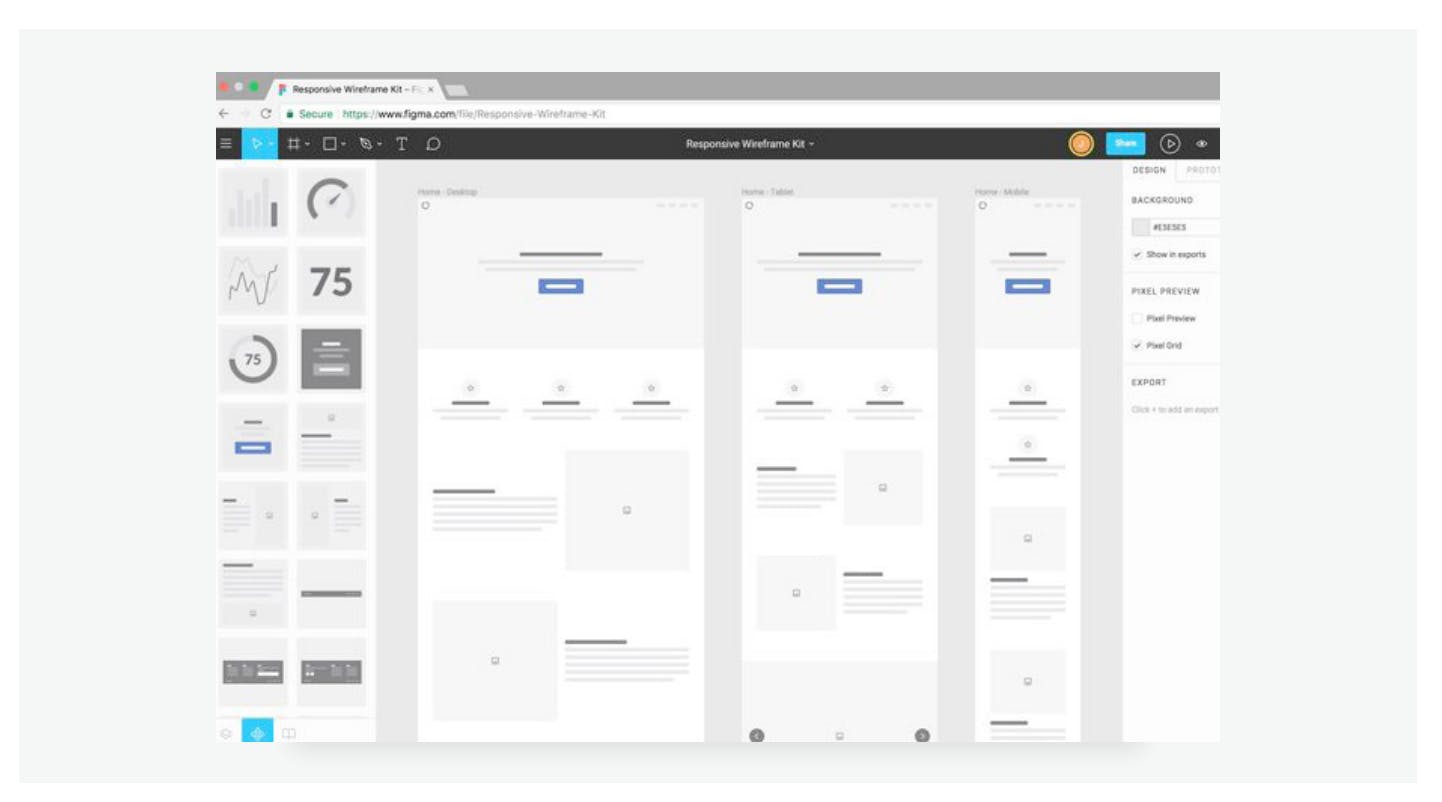Toggle the Pixel Grid checkbox
The image size is (1442, 802).
tap(1137, 346)
